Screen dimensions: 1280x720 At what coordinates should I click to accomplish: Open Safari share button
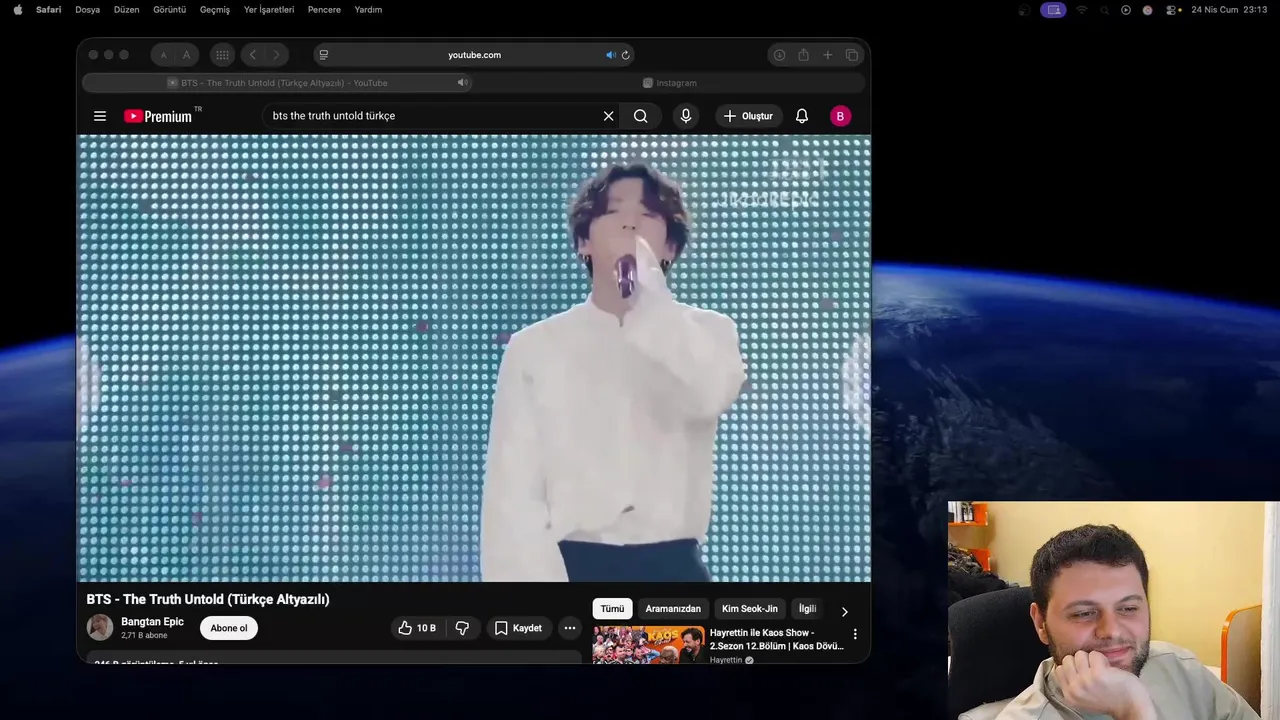(x=803, y=55)
